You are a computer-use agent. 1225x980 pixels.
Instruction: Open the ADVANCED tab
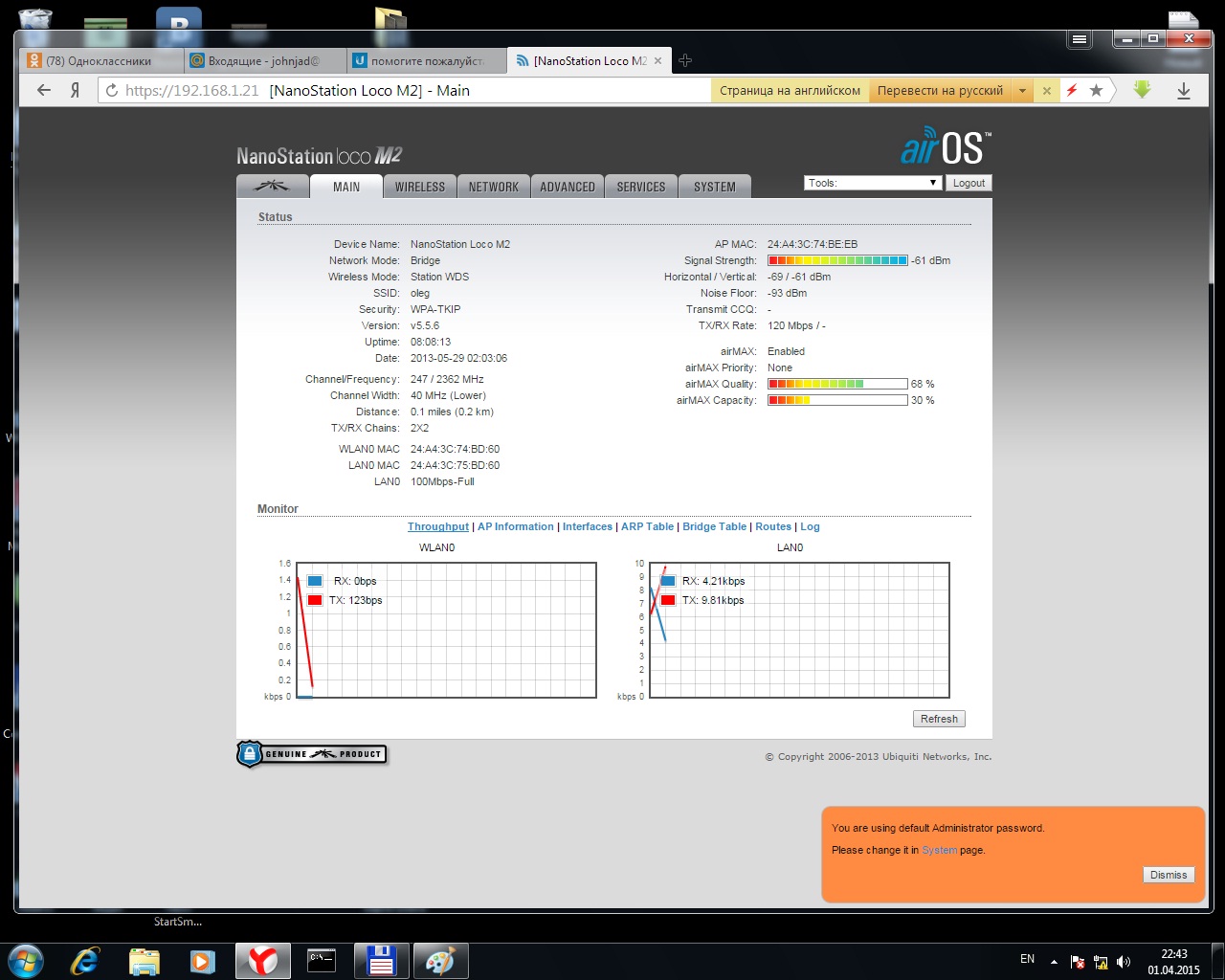(568, 187)
